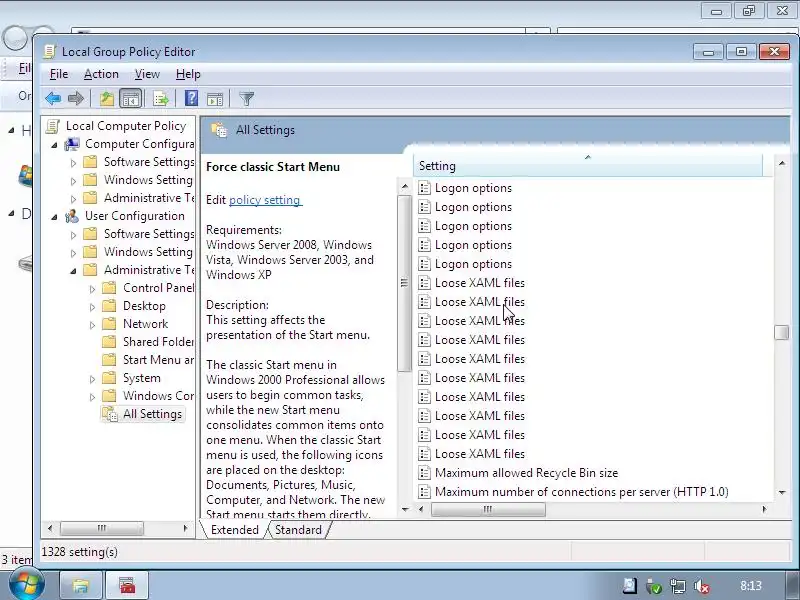Click the Forward arrow toolbar icon
This screenshot has height=600, width=800.
(x=76, y=98)
